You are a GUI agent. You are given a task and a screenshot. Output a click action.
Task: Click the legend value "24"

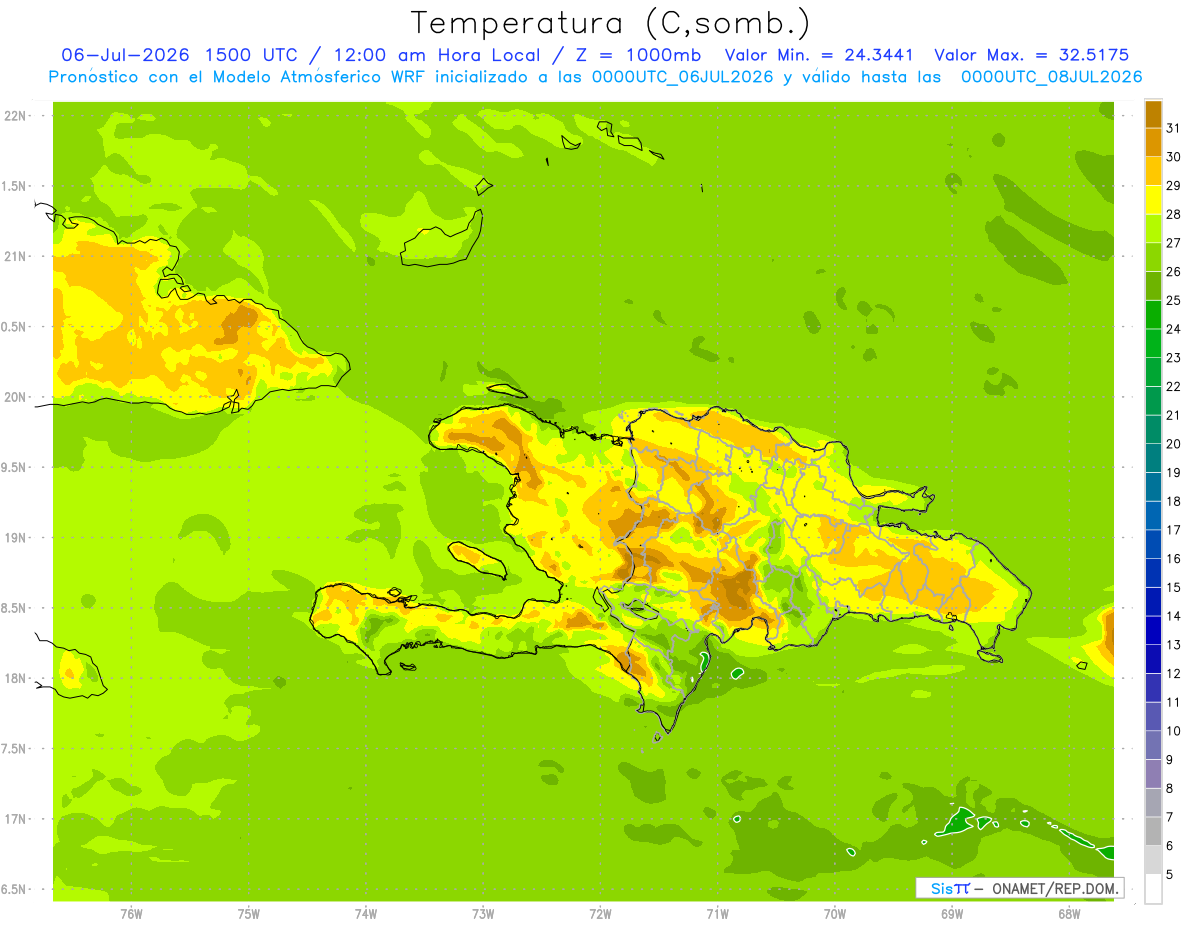[x=1173, y=329]
